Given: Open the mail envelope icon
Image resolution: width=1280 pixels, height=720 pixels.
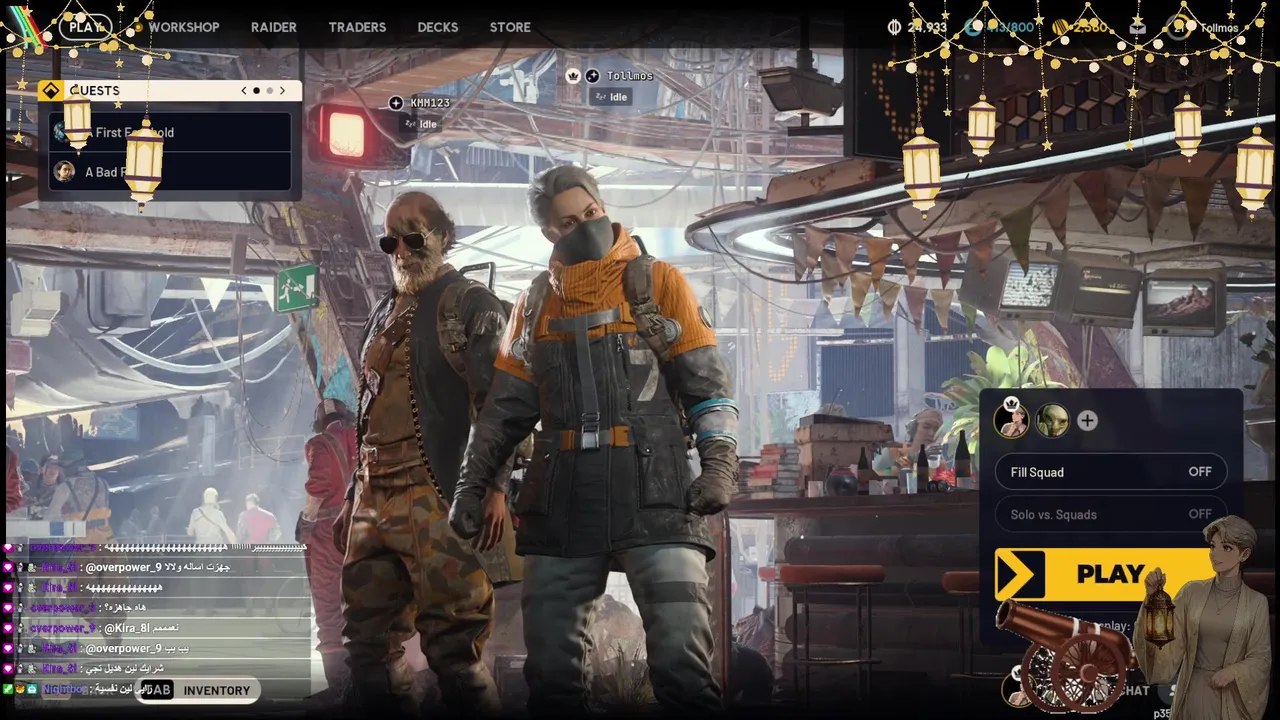Looking at the screenshot, I should (x=1137, y=27).
